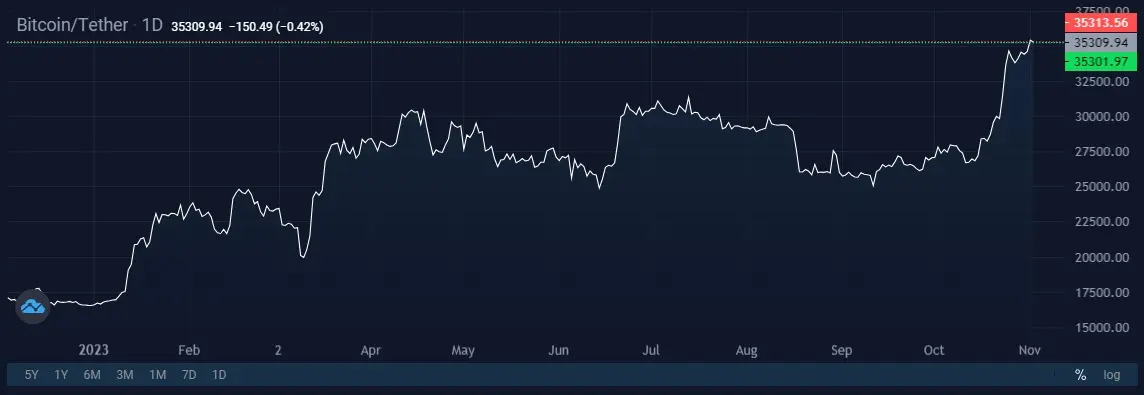
Task: Select the 1M time range
Action: pyautogui.click(x=157, y=375)
